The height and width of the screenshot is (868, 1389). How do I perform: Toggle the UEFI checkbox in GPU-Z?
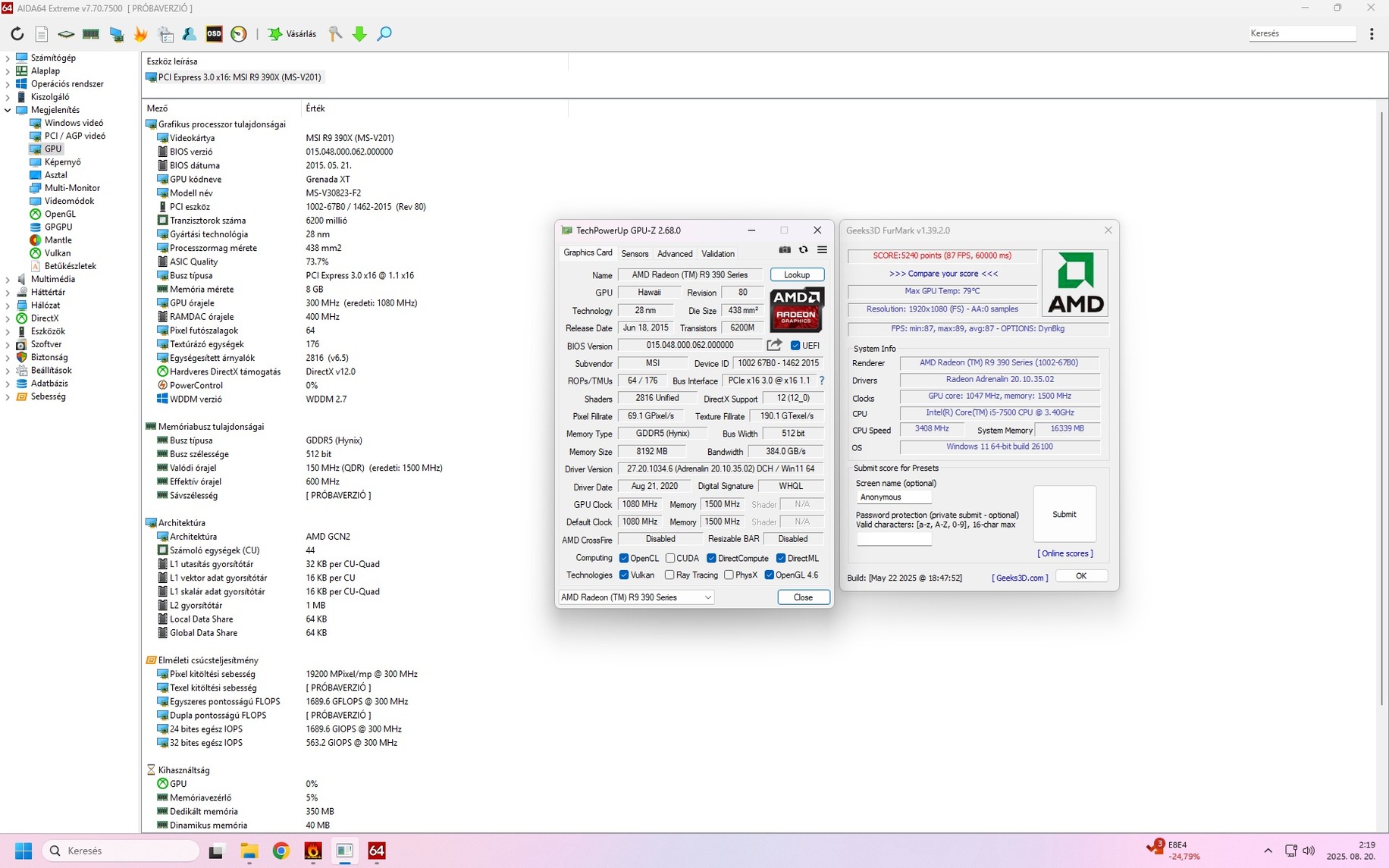click(795, 346)
